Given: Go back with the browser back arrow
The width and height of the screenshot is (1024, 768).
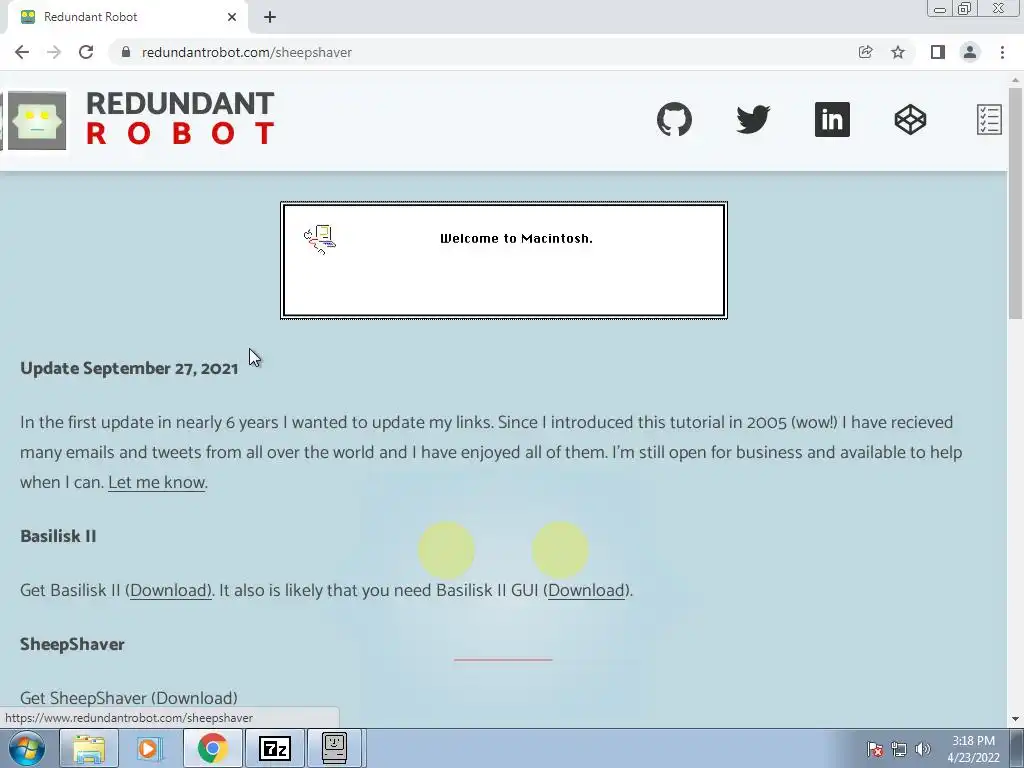Looking at the screenshot, I should point(22,52).
